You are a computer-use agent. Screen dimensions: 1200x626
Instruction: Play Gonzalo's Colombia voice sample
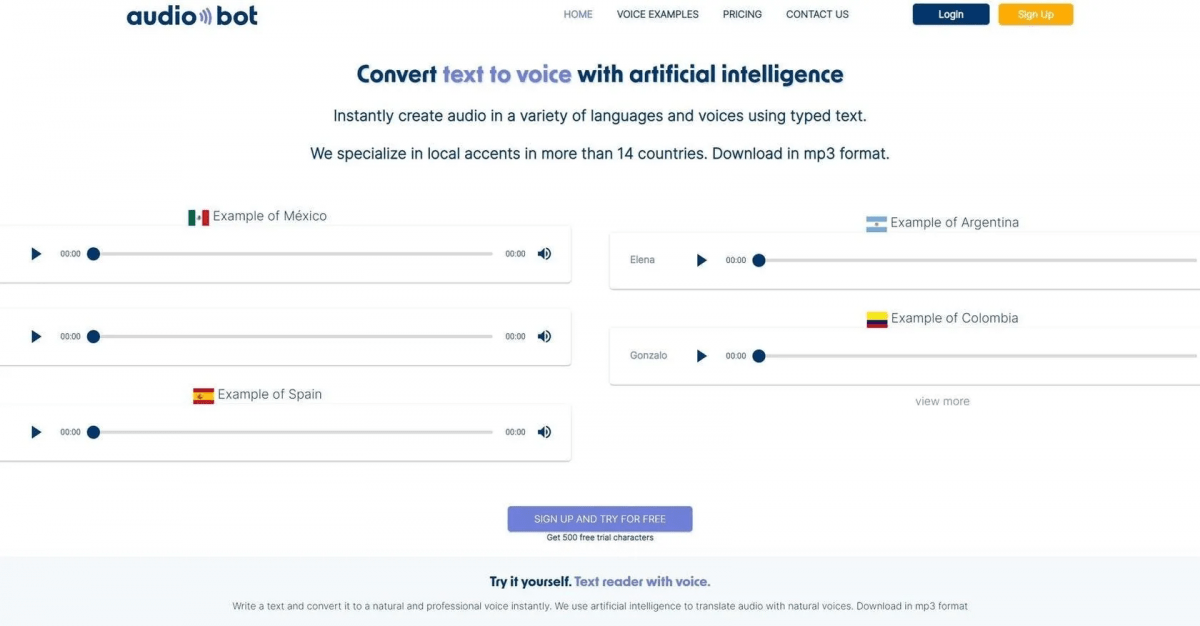(701, 356)
